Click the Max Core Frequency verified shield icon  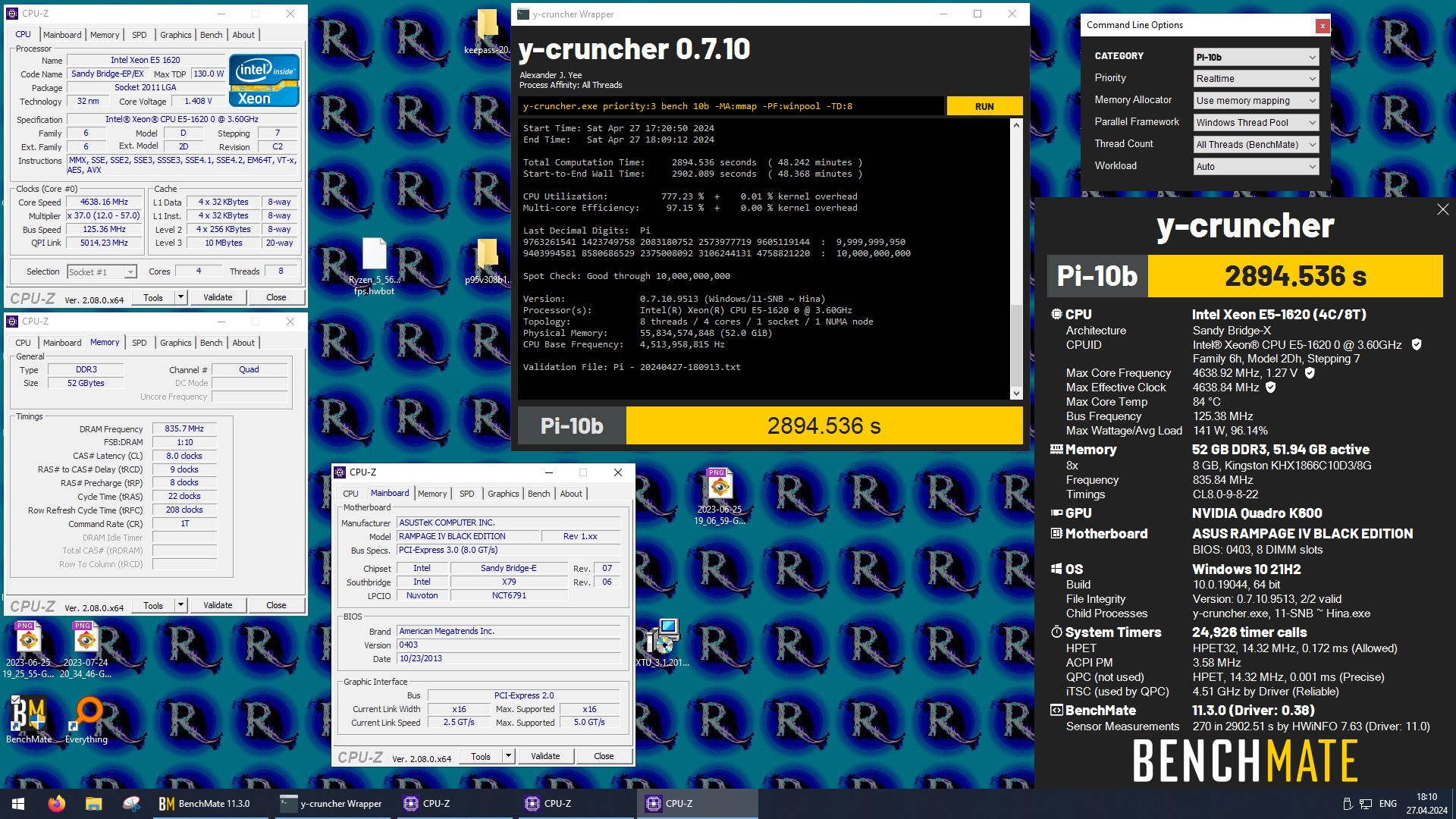1310,373
